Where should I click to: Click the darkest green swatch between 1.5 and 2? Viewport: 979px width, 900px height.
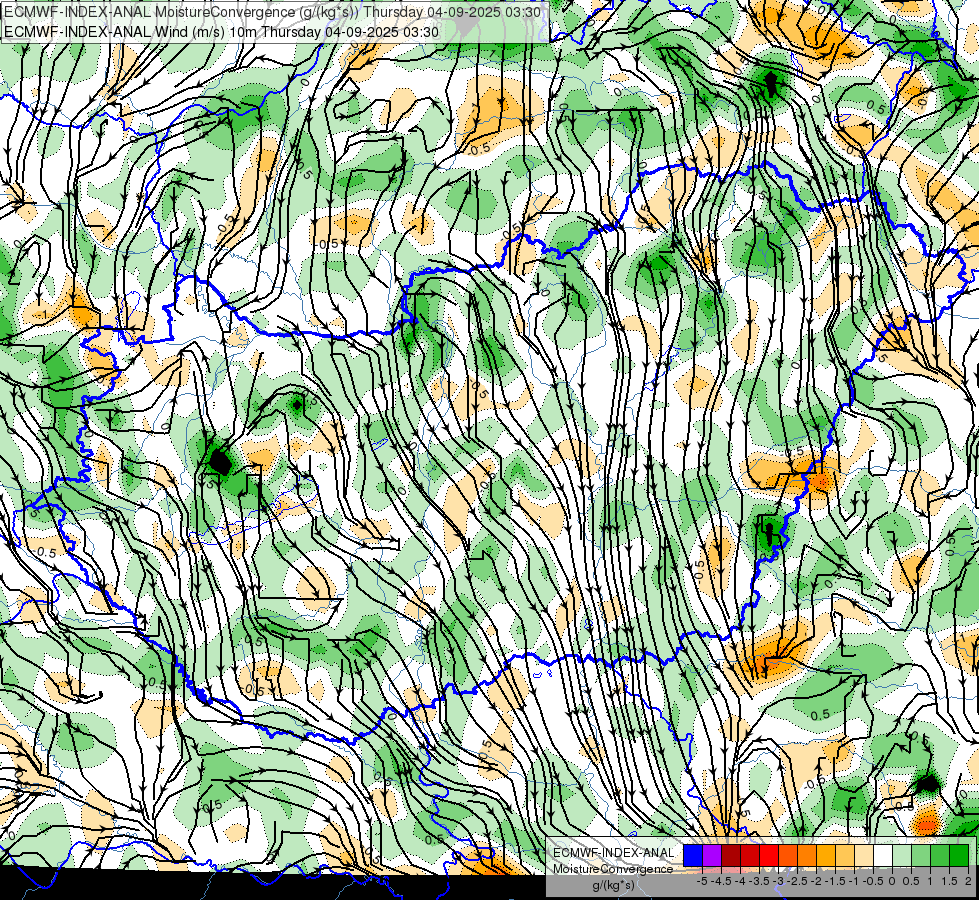click(959, 855)
